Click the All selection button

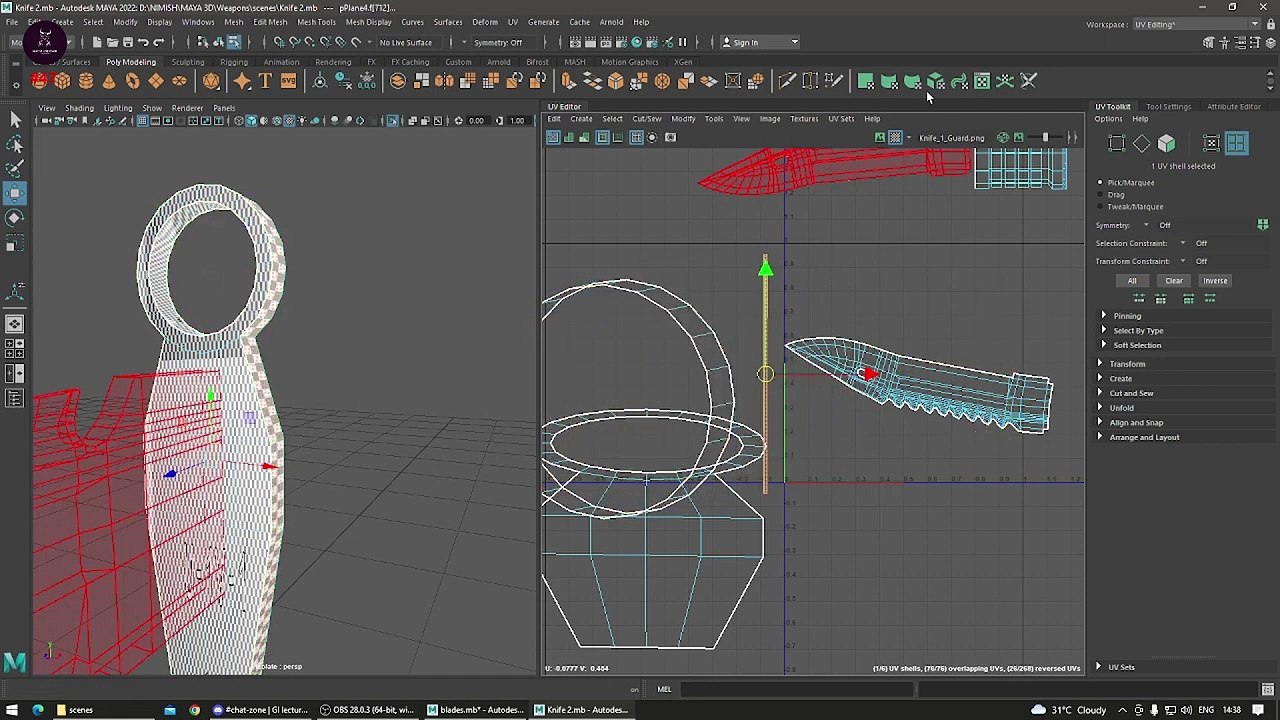coord(1132,281)
